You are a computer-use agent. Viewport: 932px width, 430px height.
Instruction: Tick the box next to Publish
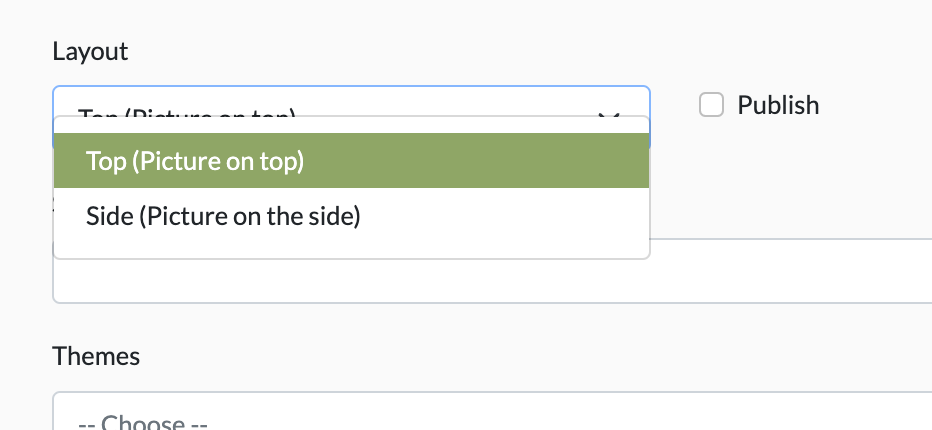(x=711, y=105)
